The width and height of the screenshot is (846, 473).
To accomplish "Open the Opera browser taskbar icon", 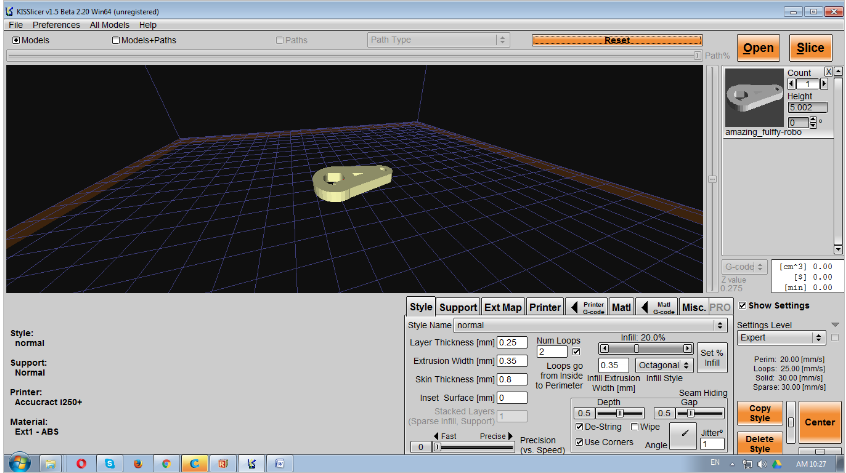I will (81, 463).
